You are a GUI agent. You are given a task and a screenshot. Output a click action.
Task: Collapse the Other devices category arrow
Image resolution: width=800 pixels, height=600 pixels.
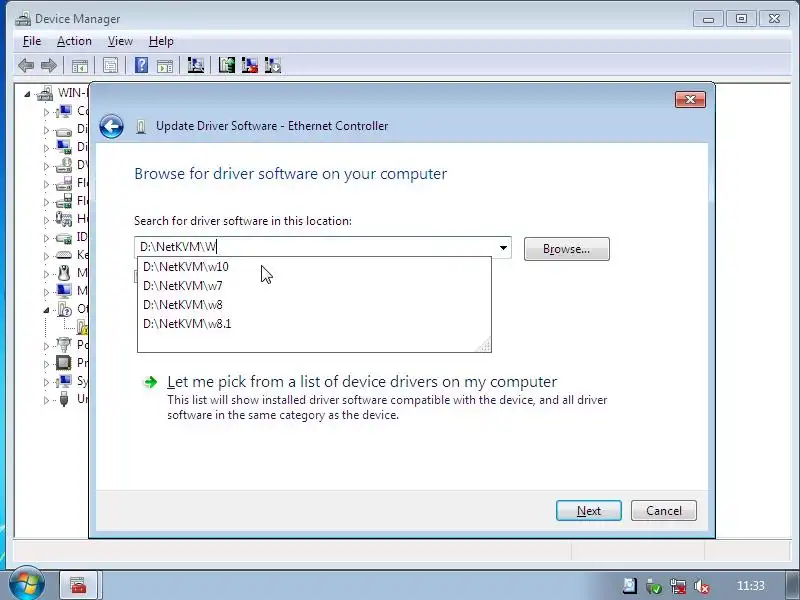tap(46, 310)
